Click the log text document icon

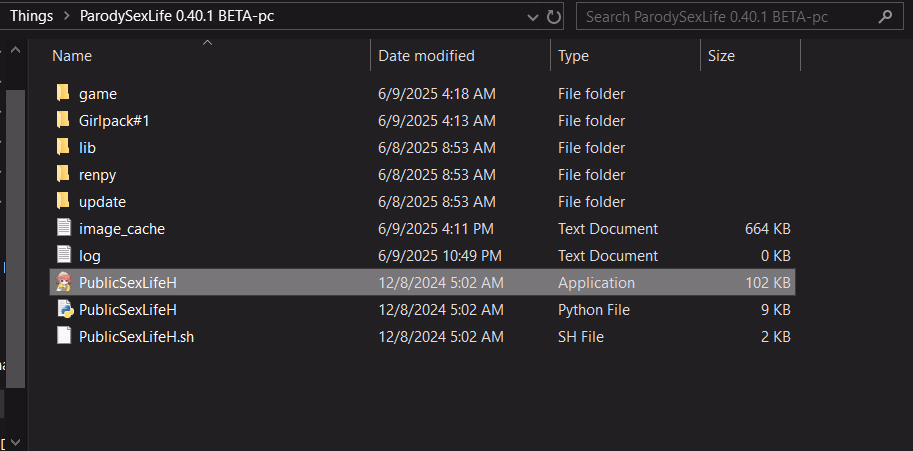tap(63, 255)
